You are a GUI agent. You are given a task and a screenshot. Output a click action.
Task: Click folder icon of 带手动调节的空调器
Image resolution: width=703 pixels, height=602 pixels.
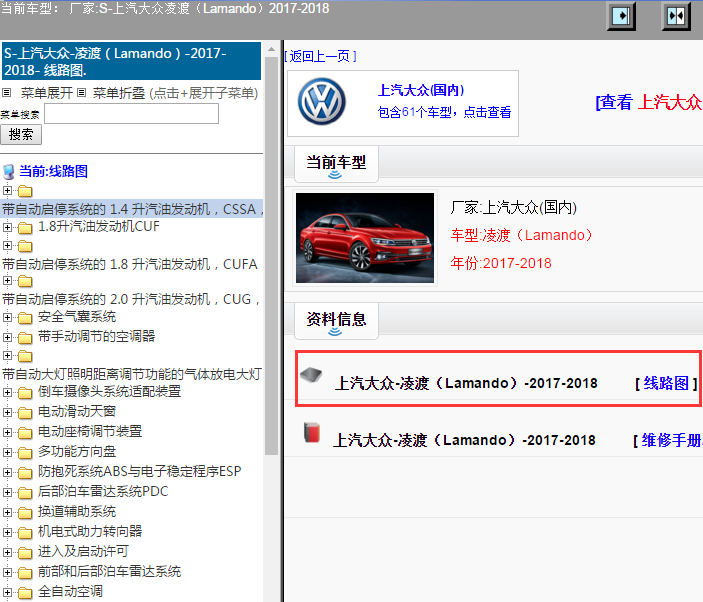point(25,338)
